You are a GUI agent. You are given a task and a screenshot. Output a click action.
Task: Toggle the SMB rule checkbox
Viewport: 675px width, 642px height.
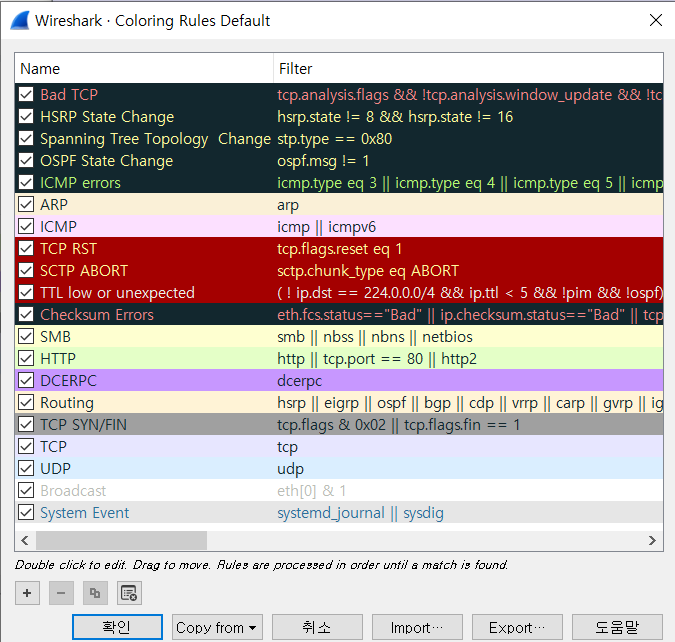(x=26, y=336)
